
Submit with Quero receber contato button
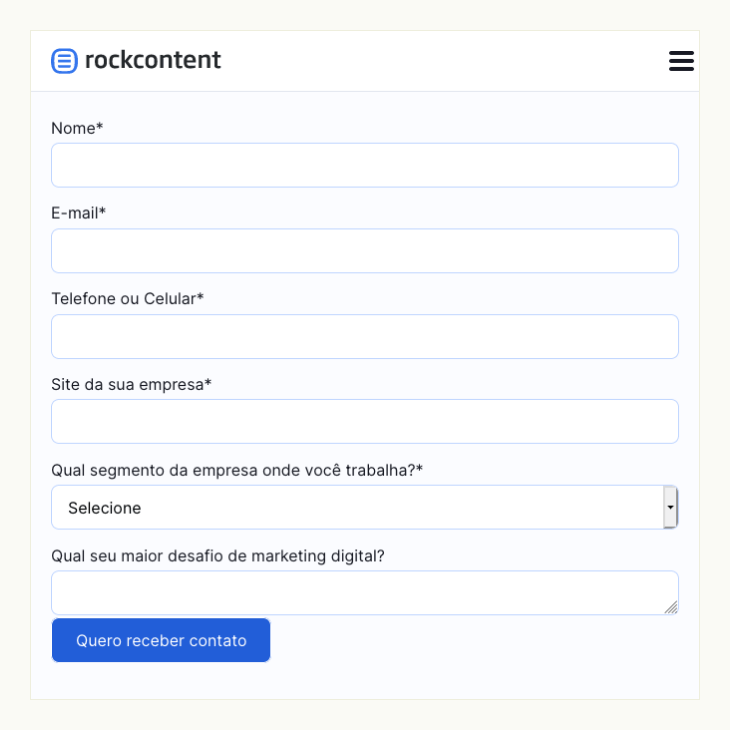(x=161, y=640)
